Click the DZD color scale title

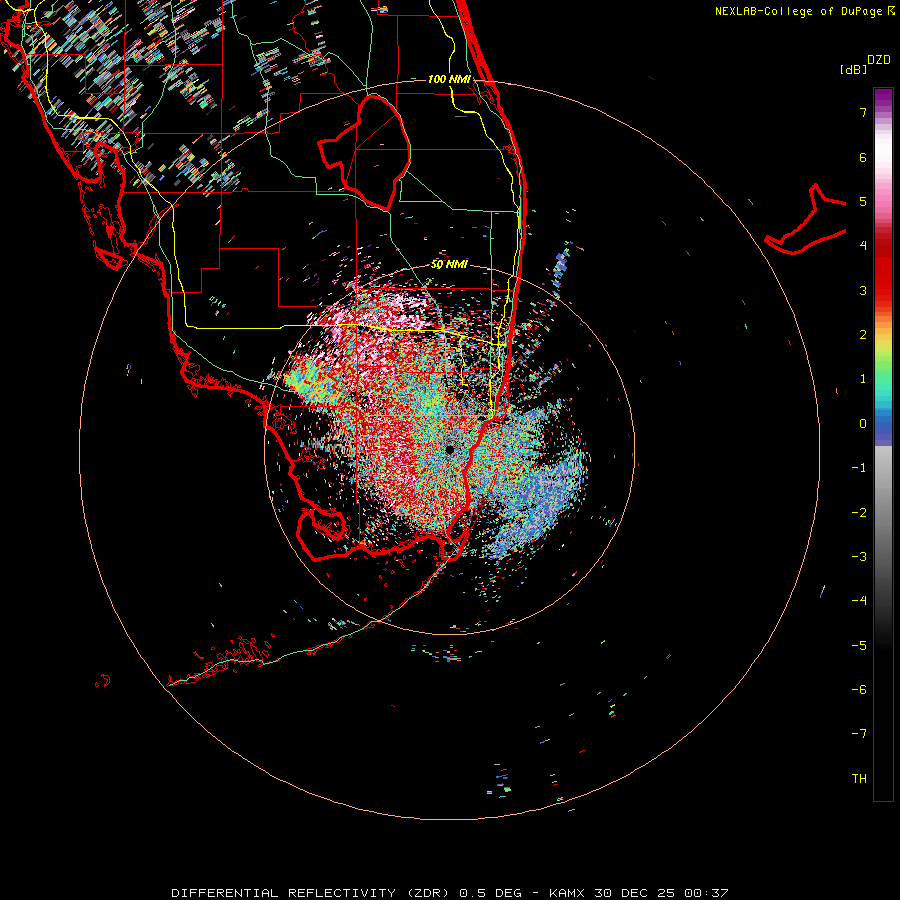pyautogui.click(x=879, y=60)
